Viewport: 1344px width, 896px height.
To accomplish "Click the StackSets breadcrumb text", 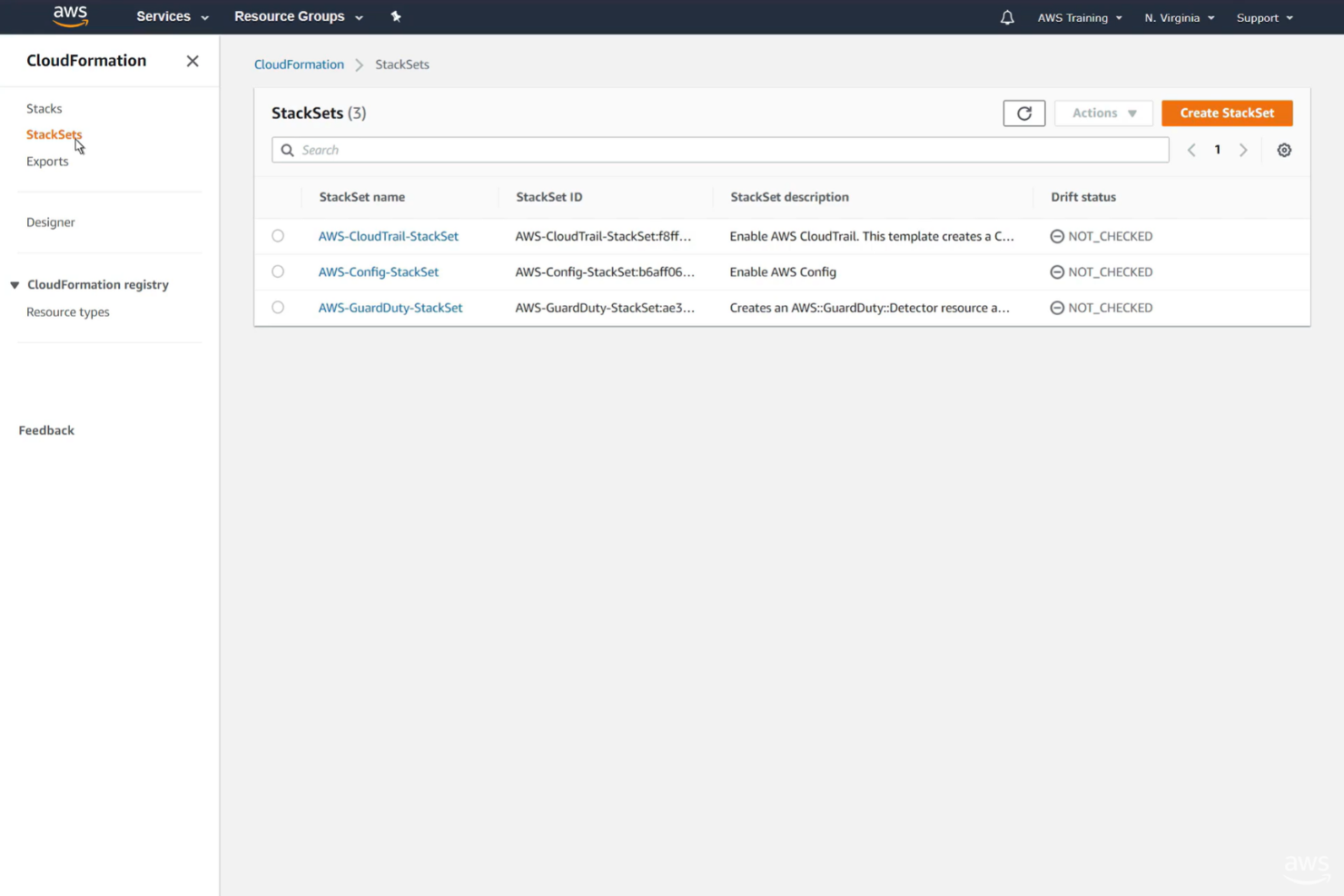I will click(x=402, y=64).
